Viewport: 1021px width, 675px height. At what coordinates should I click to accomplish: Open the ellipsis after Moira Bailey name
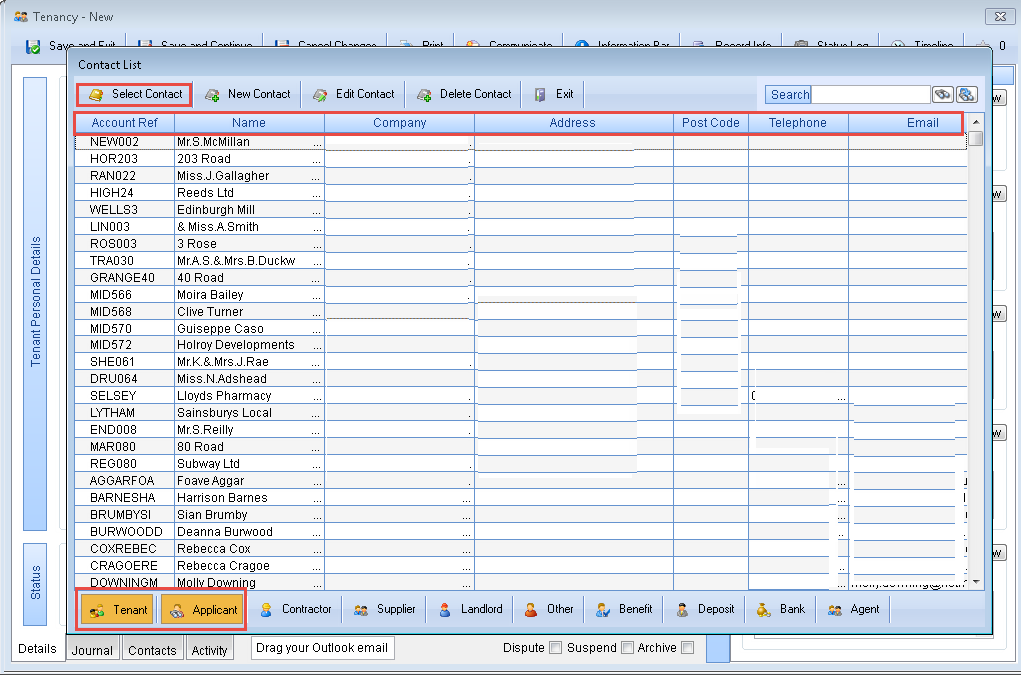coord(317,296)
